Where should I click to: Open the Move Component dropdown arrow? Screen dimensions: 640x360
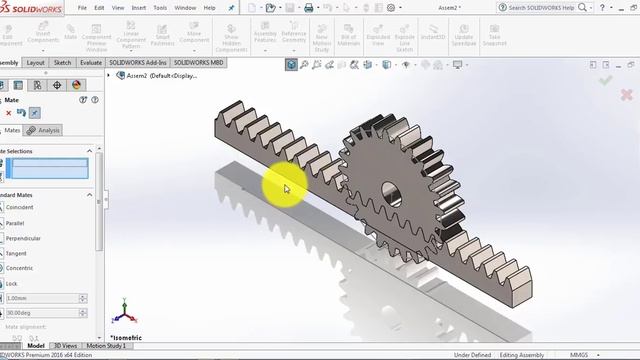click(194, 51)
